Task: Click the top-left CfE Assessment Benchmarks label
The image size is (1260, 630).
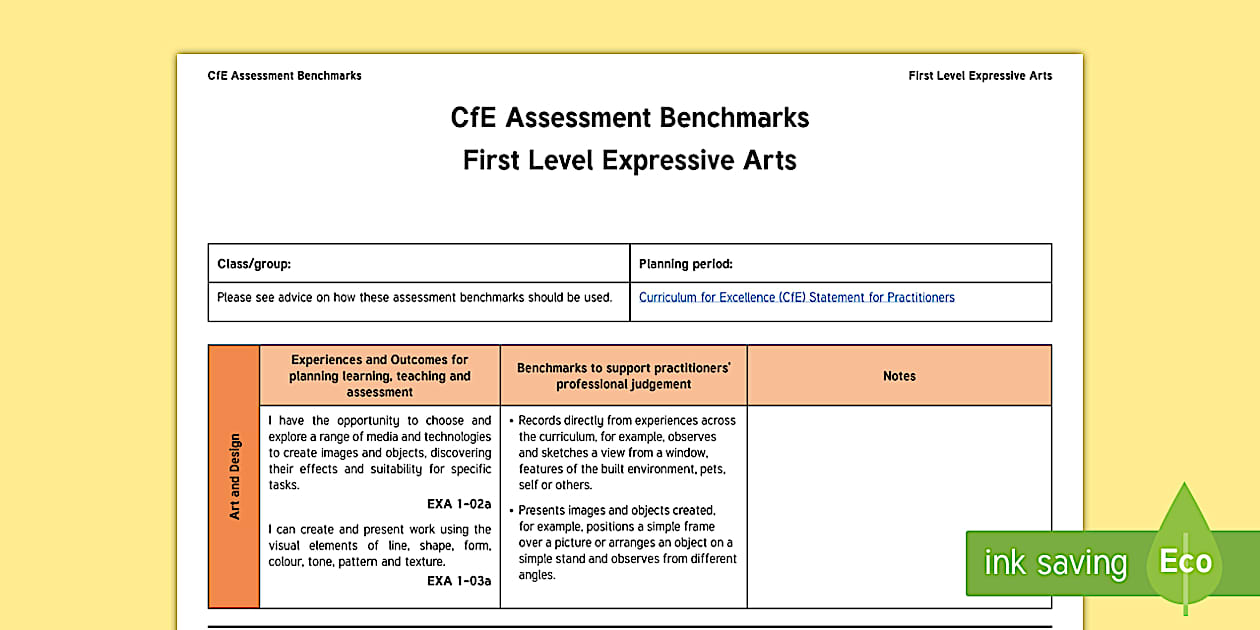Action: coord(284,75)
